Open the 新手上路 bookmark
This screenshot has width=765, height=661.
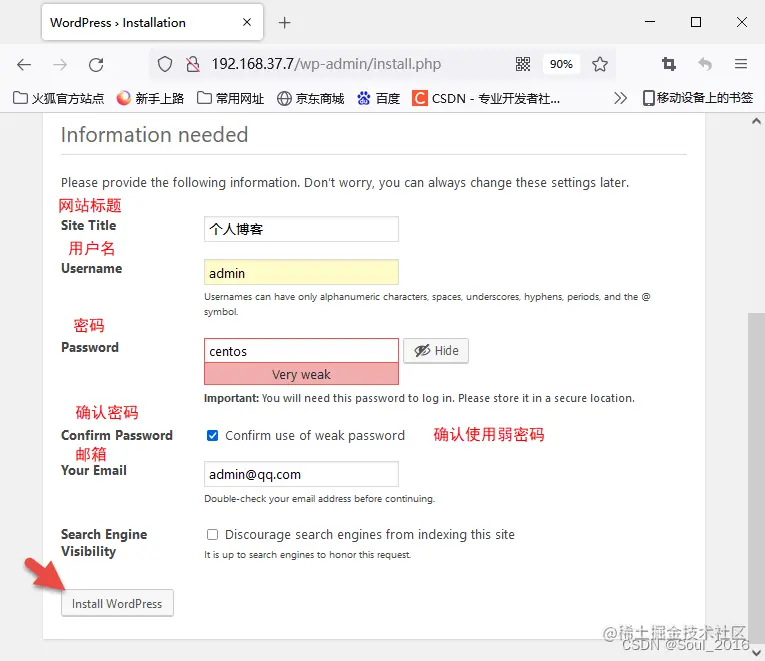tap(150, 99)
